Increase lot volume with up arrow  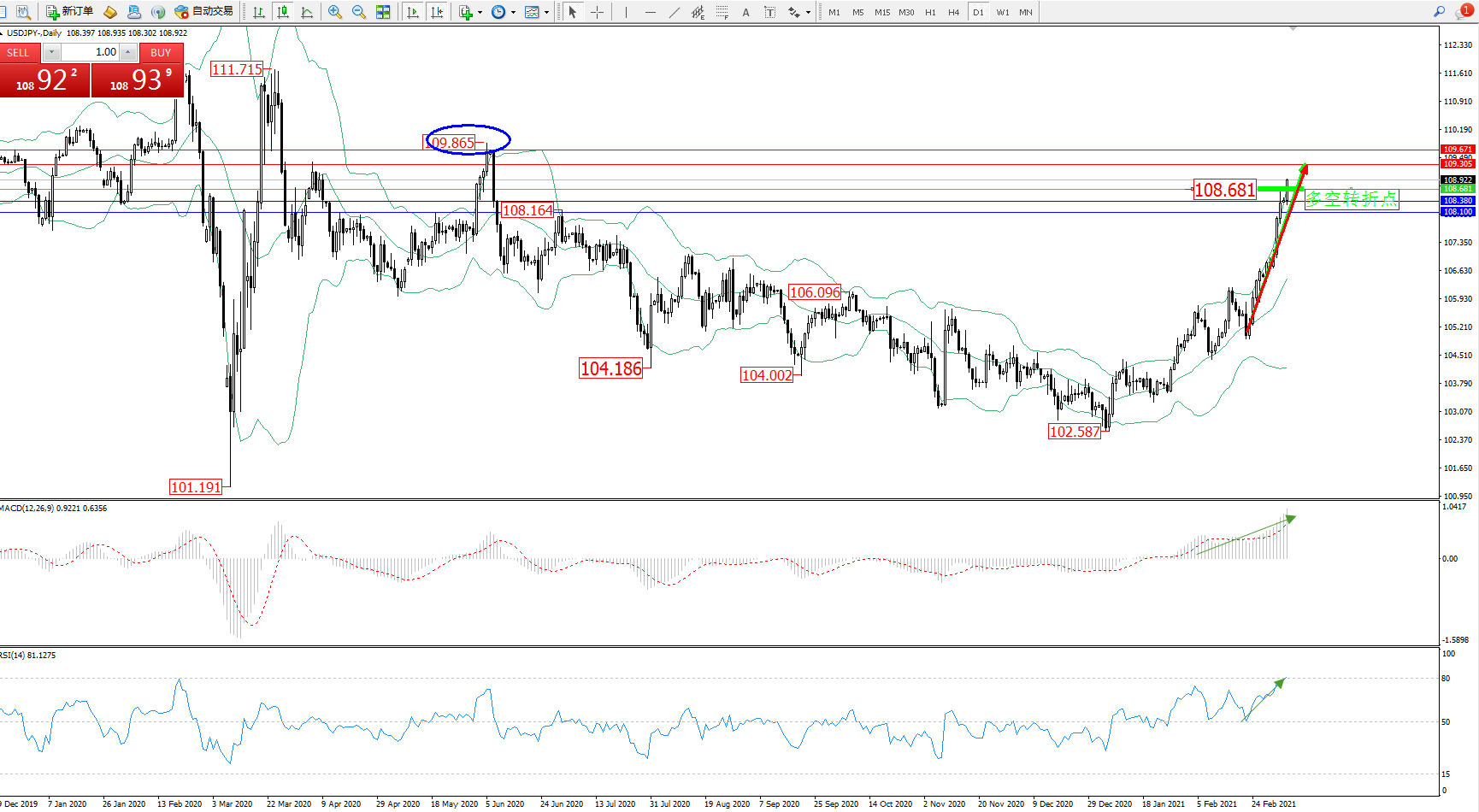127,52
